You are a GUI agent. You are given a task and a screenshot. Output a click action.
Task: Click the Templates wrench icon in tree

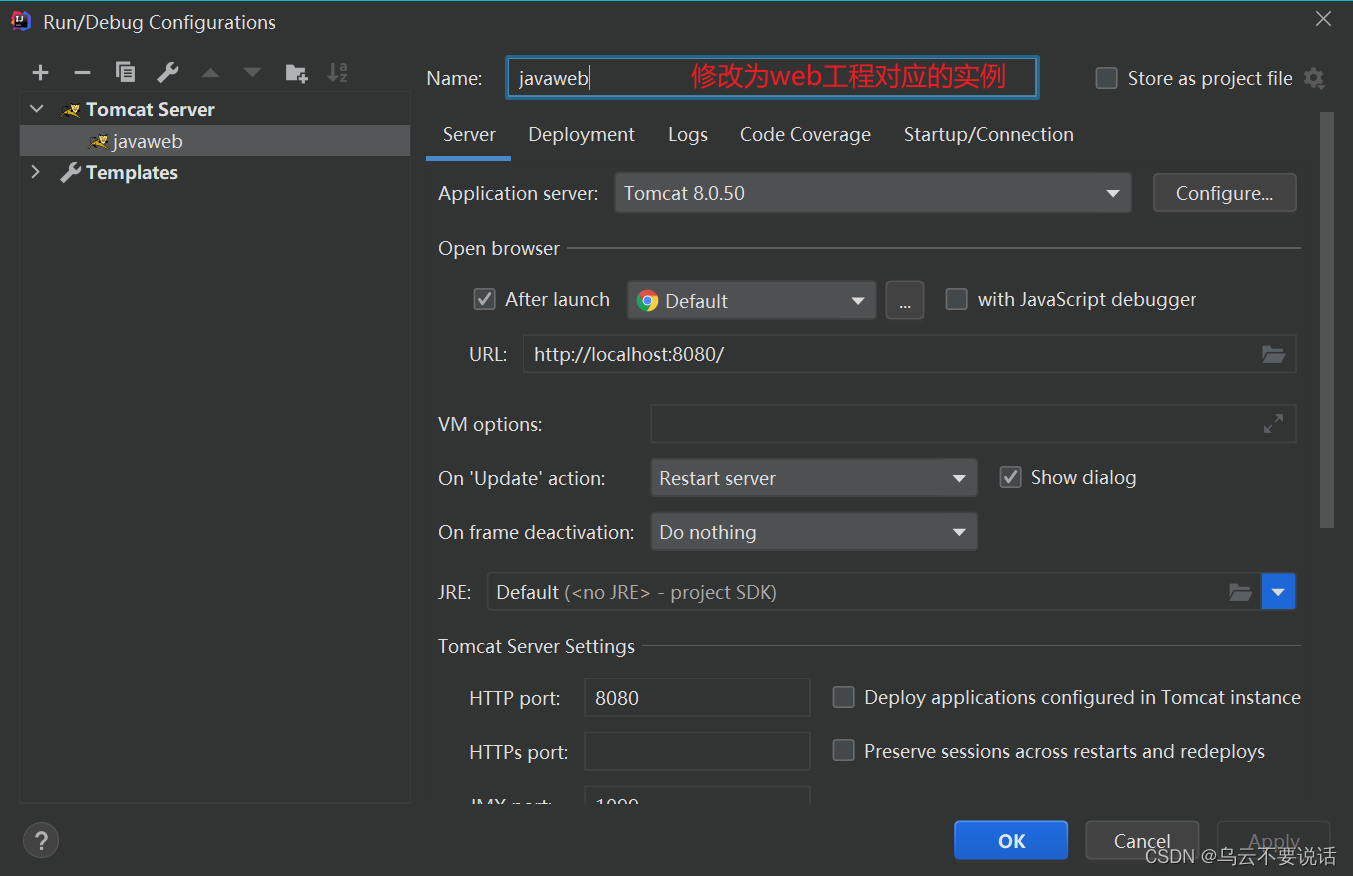click(x=70, y=172)
